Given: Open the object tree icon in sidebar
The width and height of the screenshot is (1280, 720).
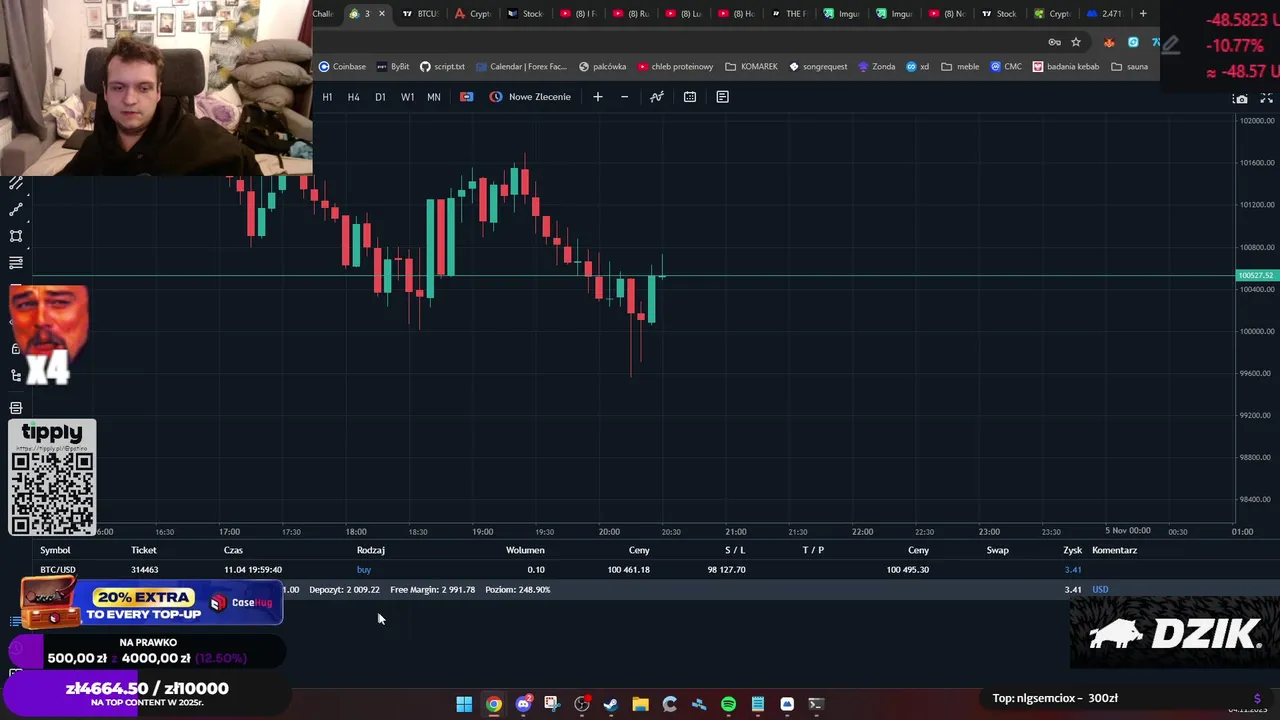Looking at the screenshot, I should click(16, 376).
